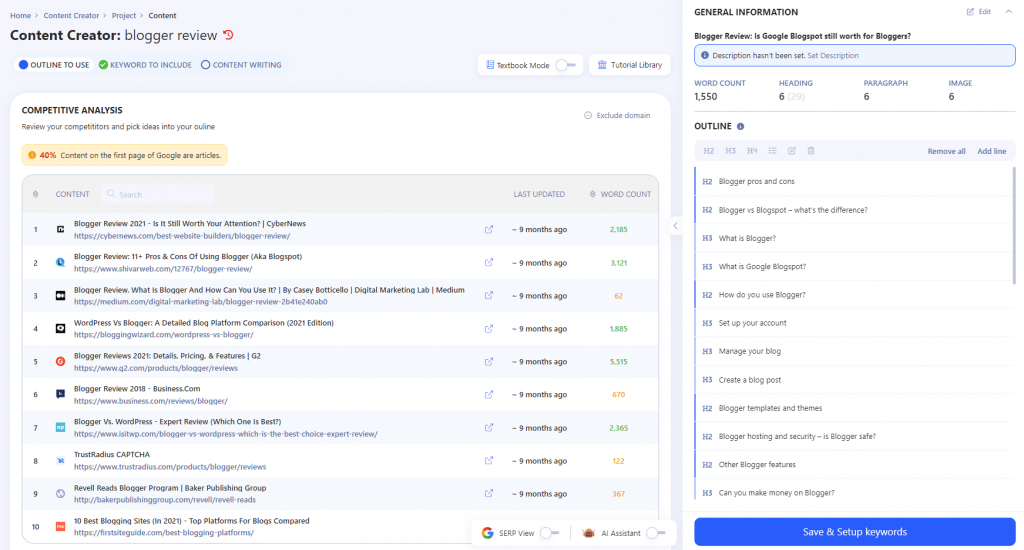
Task: Click the LAST UPDATED column header
Action: pos(539,194)
